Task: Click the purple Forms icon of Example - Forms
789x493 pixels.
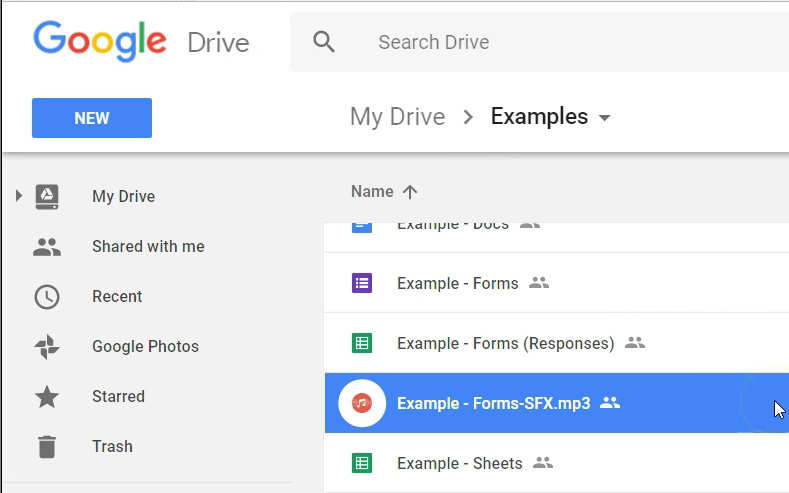Action: click(362, 283)
